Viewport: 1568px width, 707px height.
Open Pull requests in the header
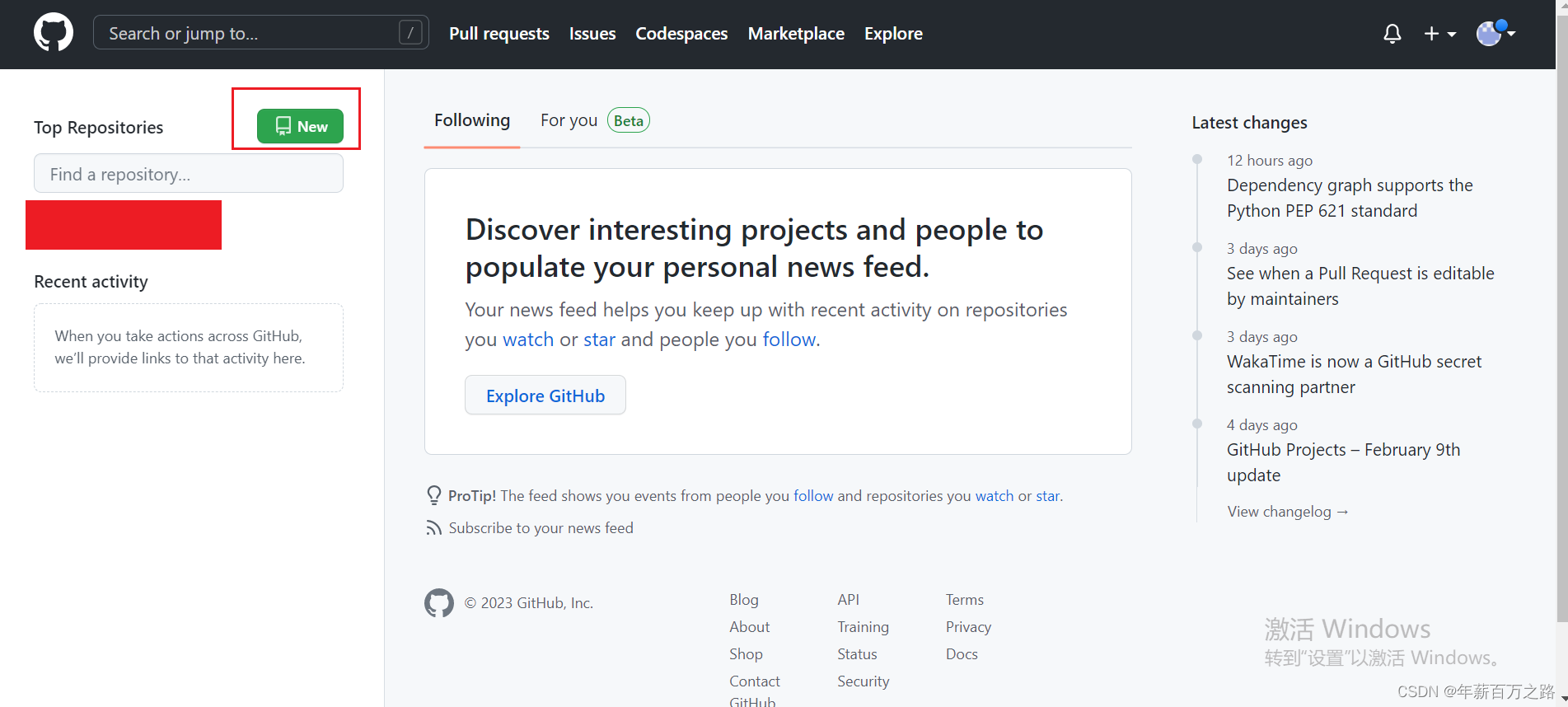point(499,34)
